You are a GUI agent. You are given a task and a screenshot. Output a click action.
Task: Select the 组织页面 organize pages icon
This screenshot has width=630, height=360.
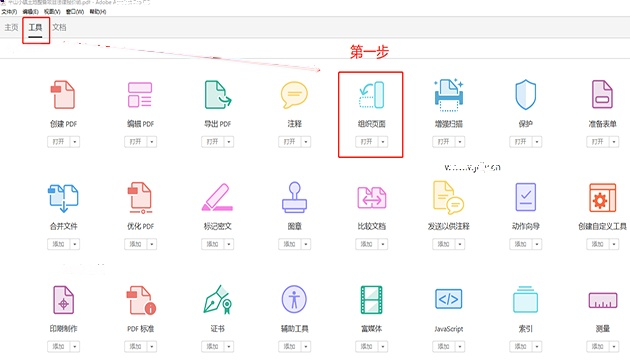click(x=371, y=95)
